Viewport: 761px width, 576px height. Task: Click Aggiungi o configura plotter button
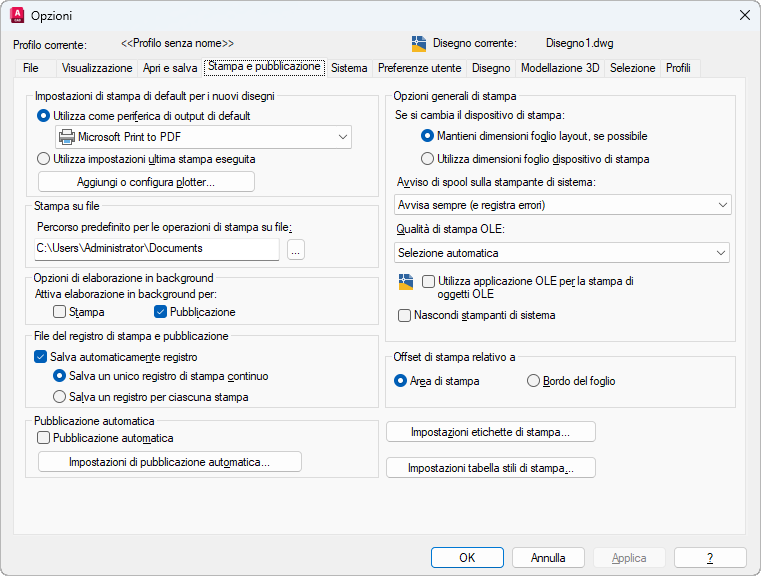(x=146, y=182)
